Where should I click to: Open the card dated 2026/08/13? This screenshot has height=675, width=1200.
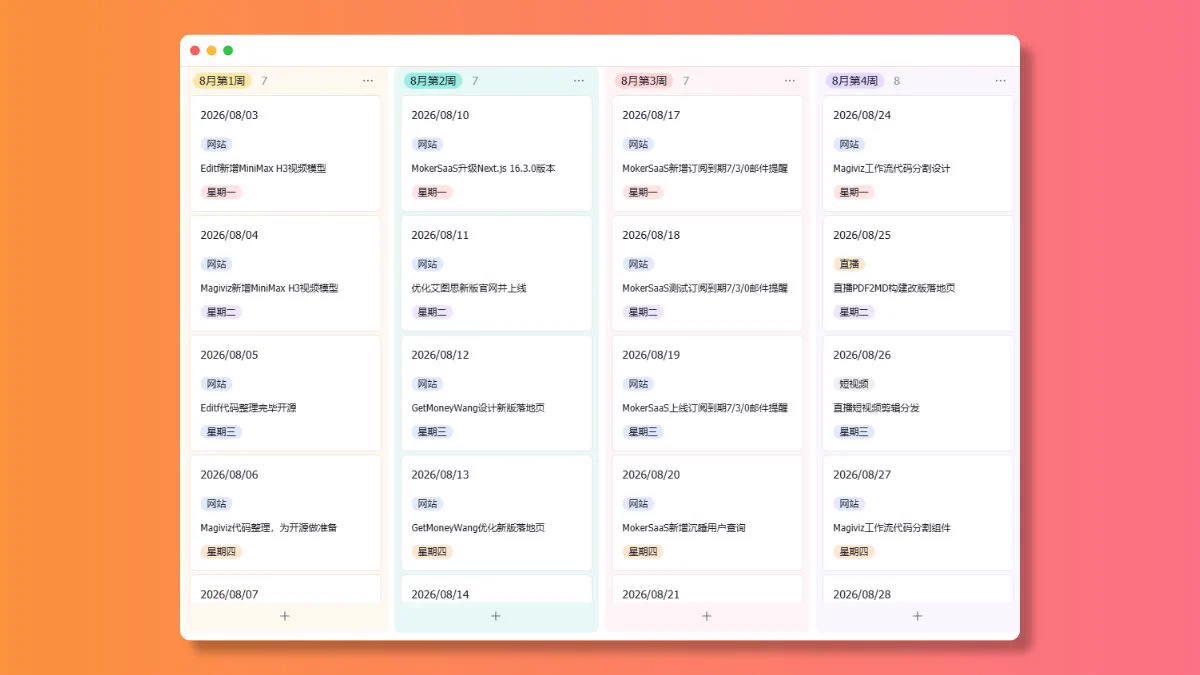496,513
